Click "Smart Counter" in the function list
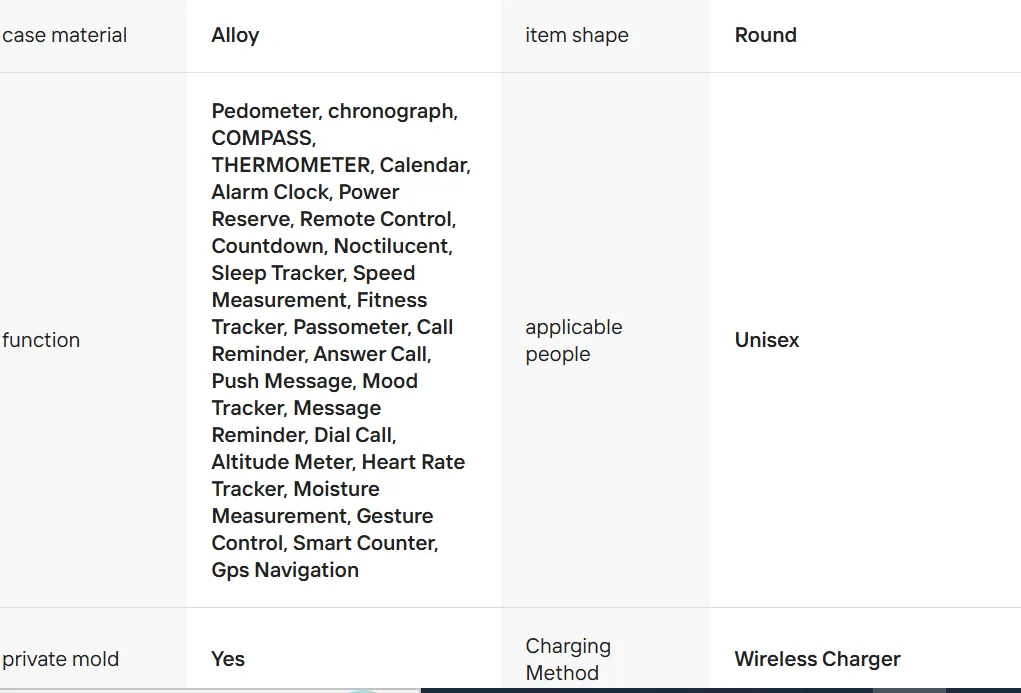 [364, 543]
